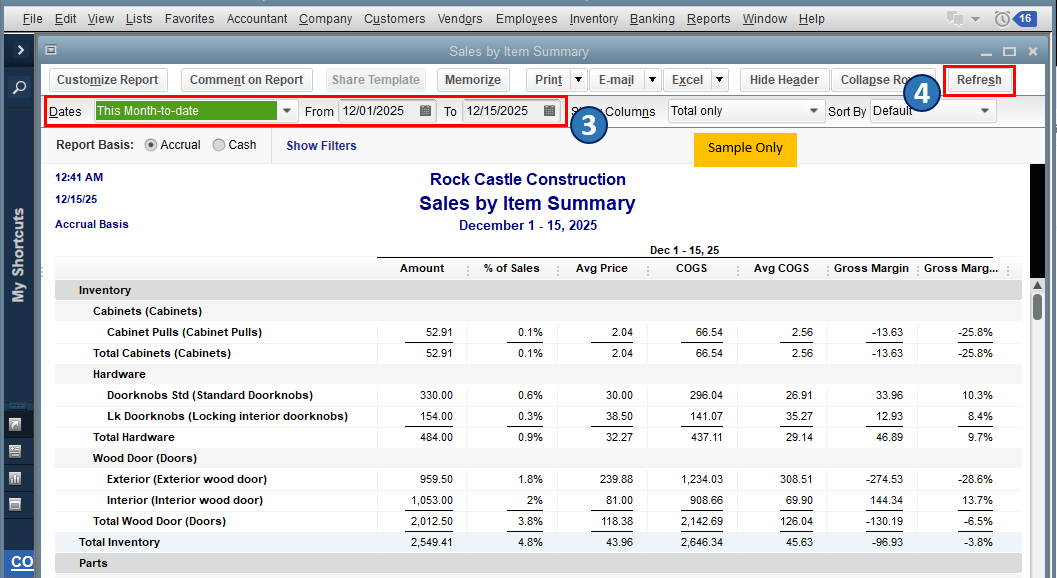Viewport: 1057px width, 578px height.
Task: Open the Sort By 'Default' dropdown
Action: pyautogui.click(x=933, y=111)
